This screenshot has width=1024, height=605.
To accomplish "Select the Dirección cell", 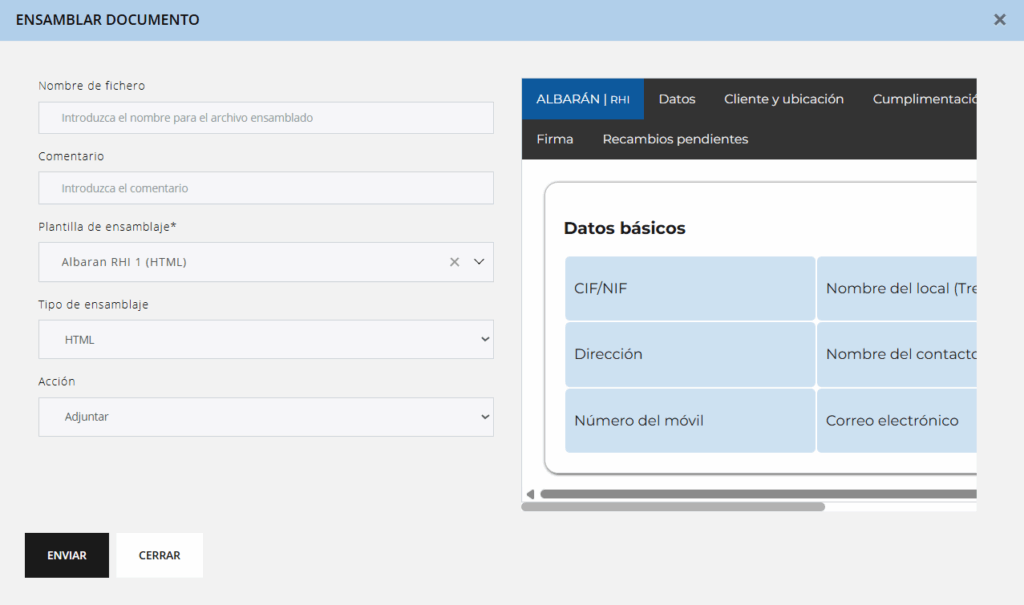I will coord(690,355).
